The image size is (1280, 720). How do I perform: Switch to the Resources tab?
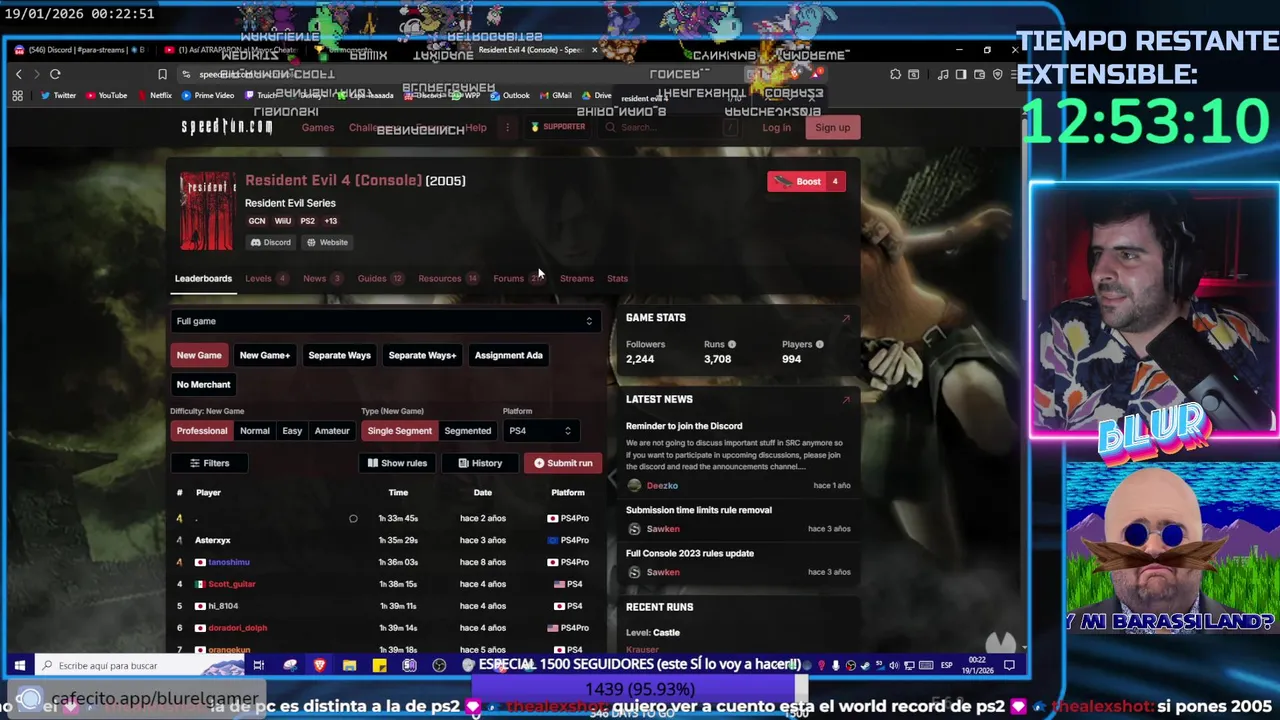(448, 279)
